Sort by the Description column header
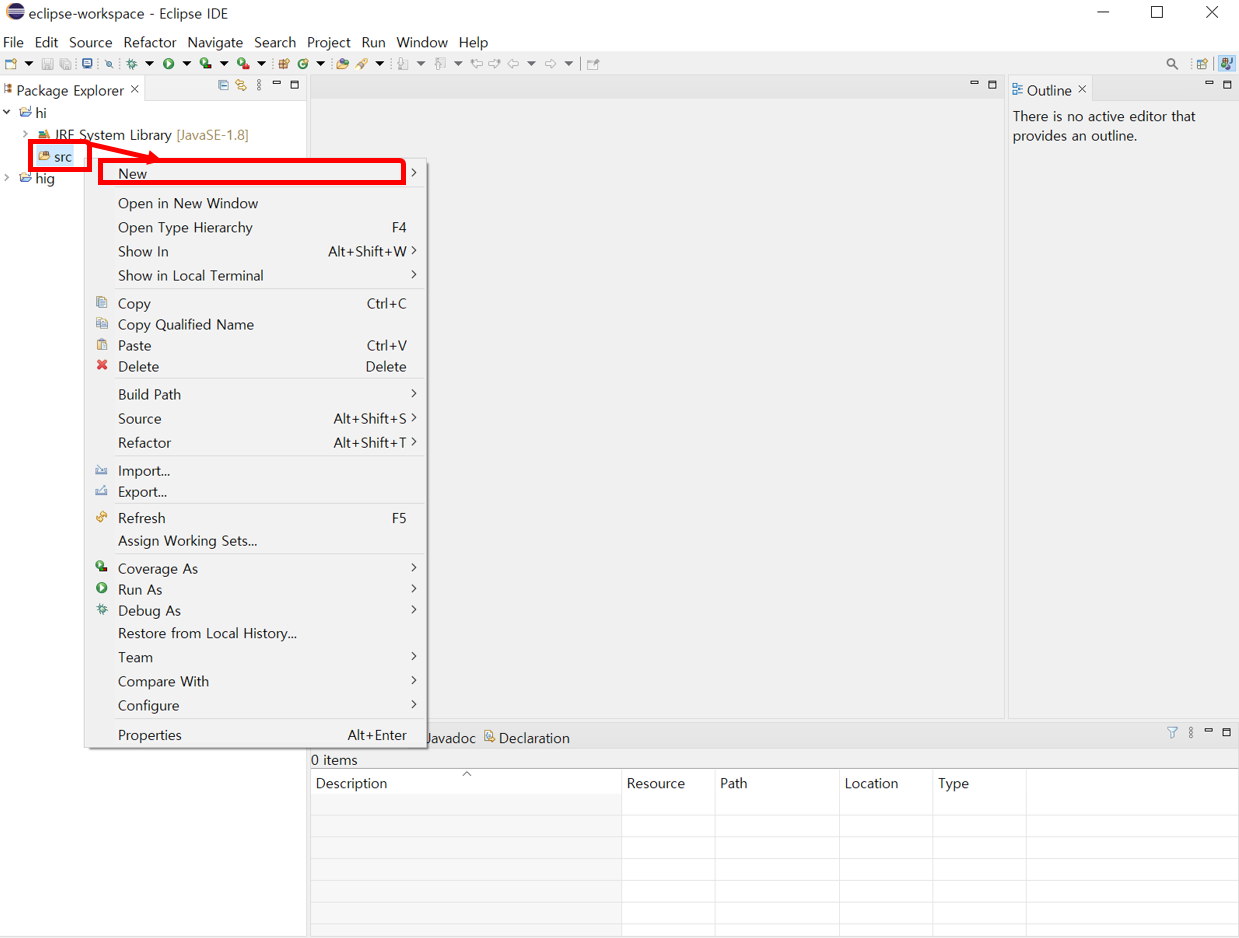Image resolution: width=1239 pixels, height=938 pixels. click(x=466, y=783)
